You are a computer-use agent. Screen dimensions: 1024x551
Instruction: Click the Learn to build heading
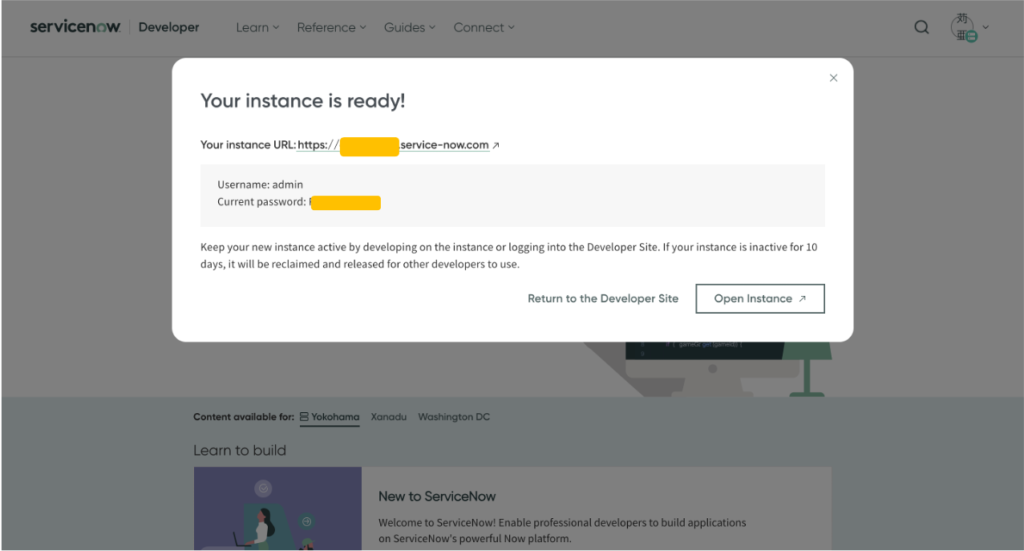pos(240,450)
